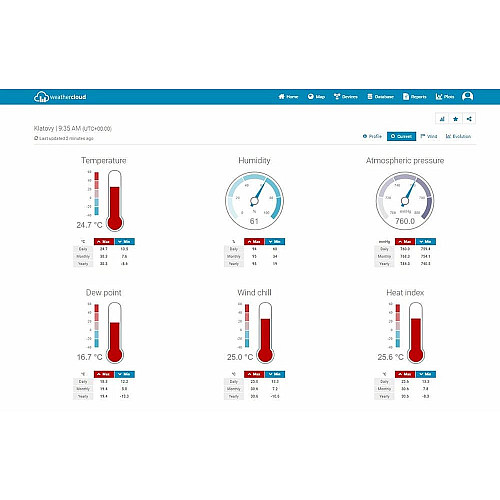Open the Map view
This screenshot has width=500, height=500.
point(316,97)
